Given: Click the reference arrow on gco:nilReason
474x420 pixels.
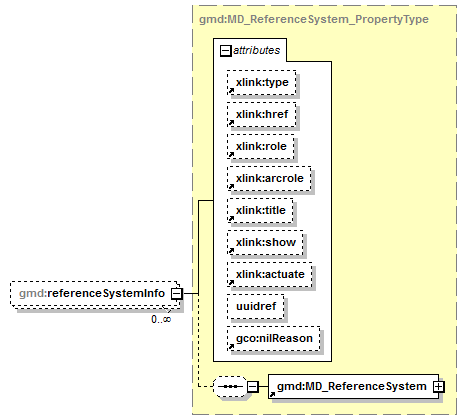Looking at the screenshot, I should click(231, 346).
